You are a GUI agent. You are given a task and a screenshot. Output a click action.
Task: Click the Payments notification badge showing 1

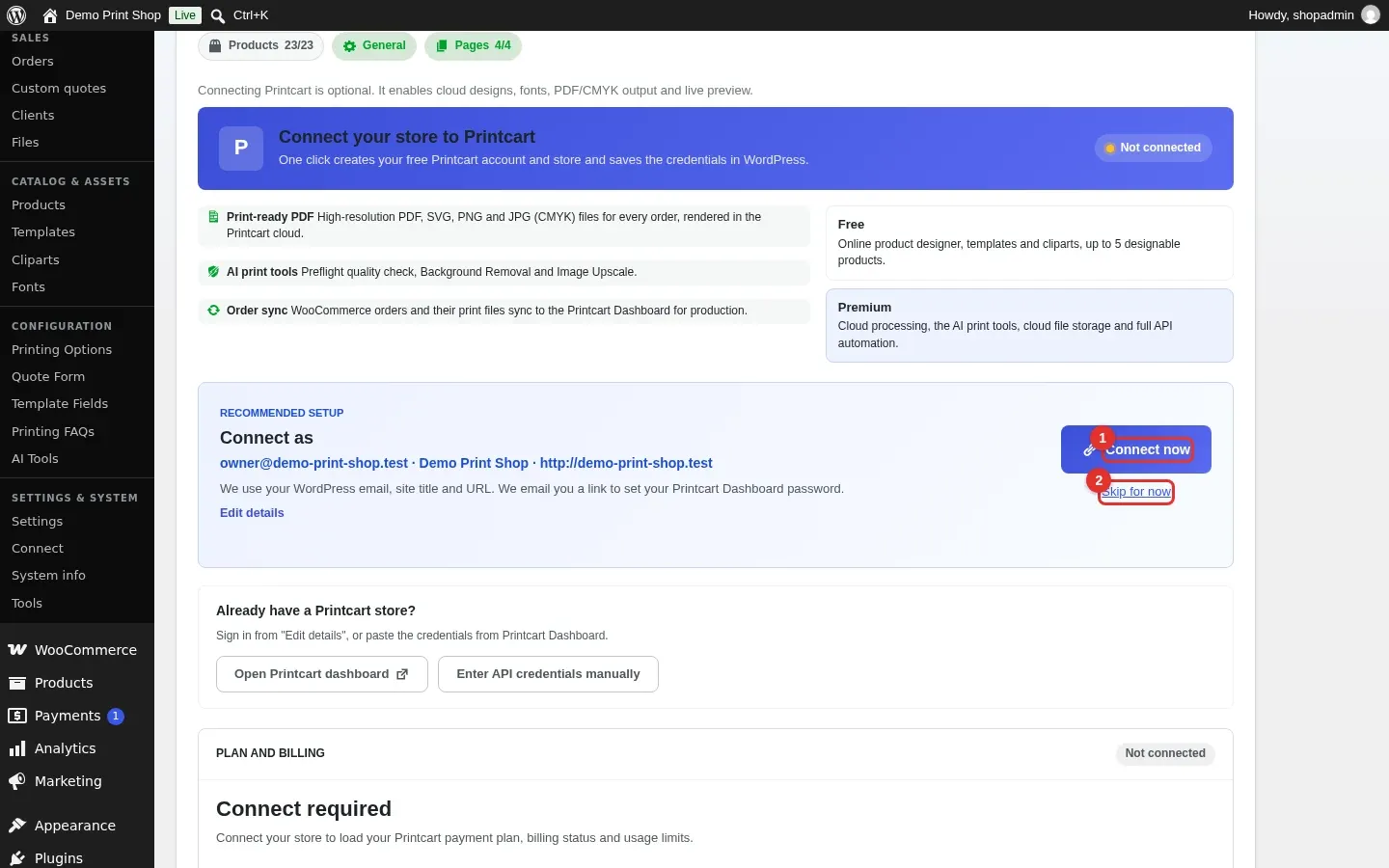coord(116,716)
